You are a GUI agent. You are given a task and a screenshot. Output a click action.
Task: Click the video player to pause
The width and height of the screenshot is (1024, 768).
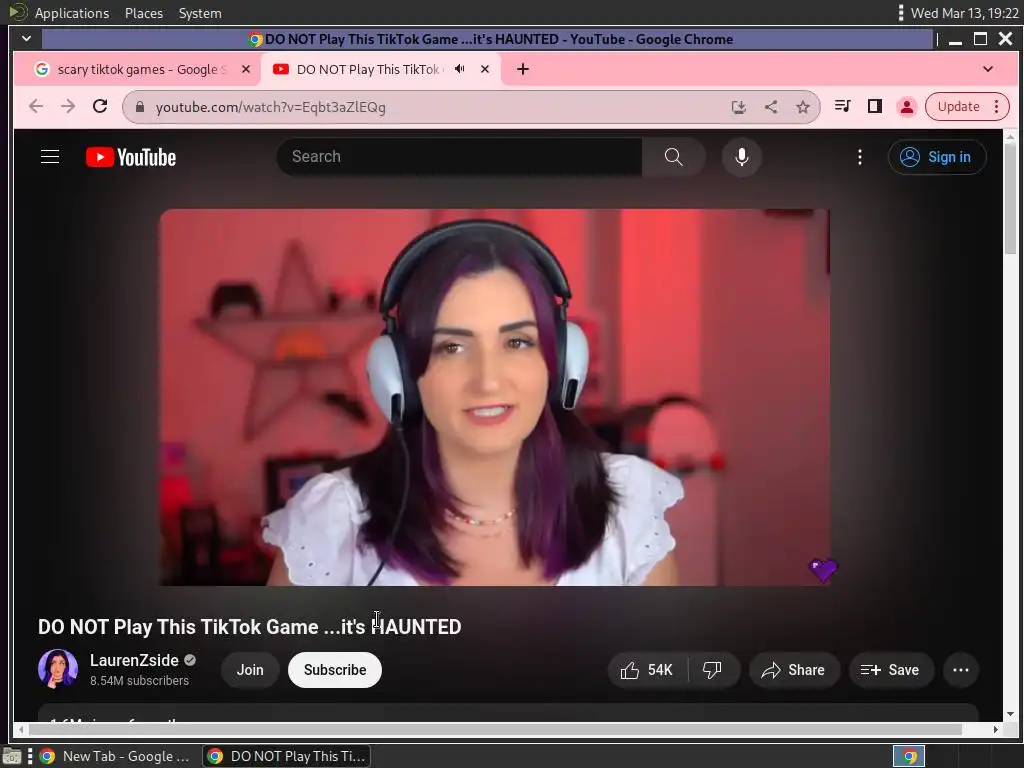[x=494, y=397]
